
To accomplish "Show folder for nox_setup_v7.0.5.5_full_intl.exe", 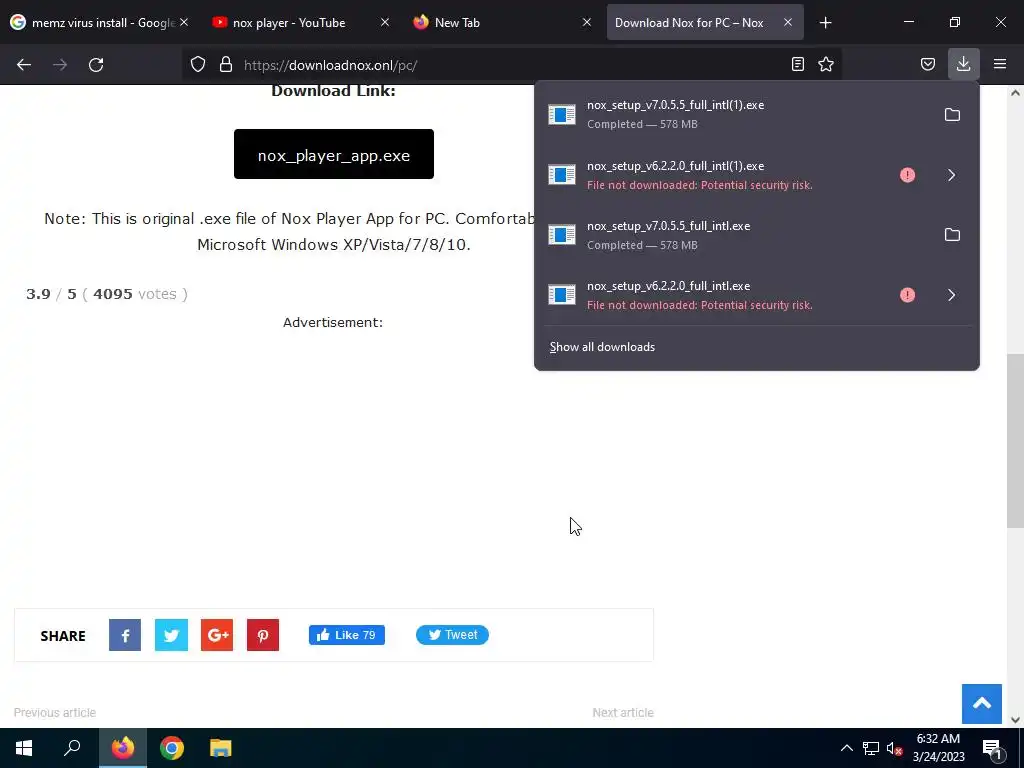I will (952, 234).
